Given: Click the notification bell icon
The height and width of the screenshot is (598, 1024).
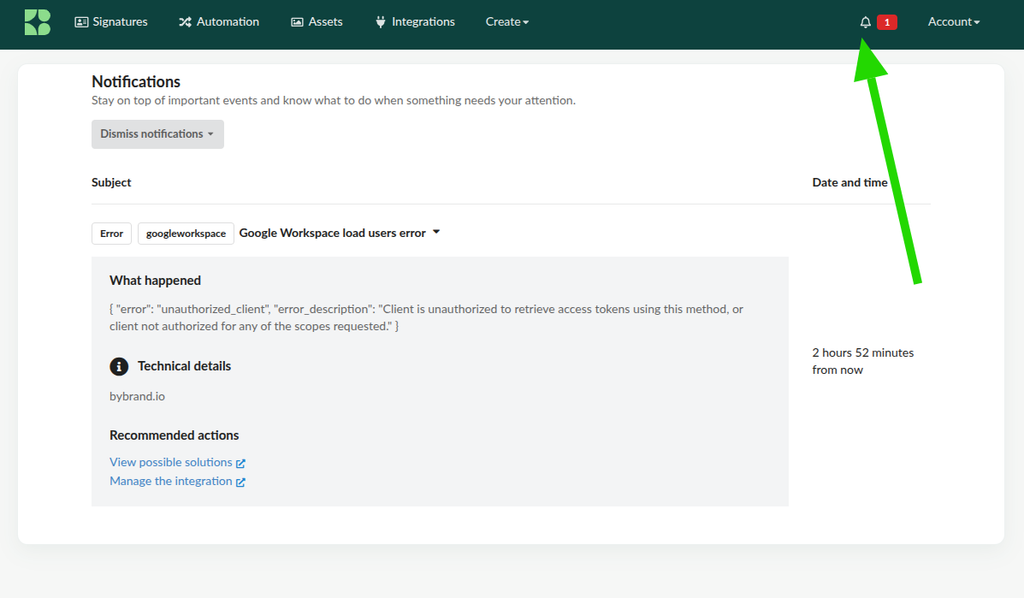Looking at the screenshot, I should coord(865,22).
